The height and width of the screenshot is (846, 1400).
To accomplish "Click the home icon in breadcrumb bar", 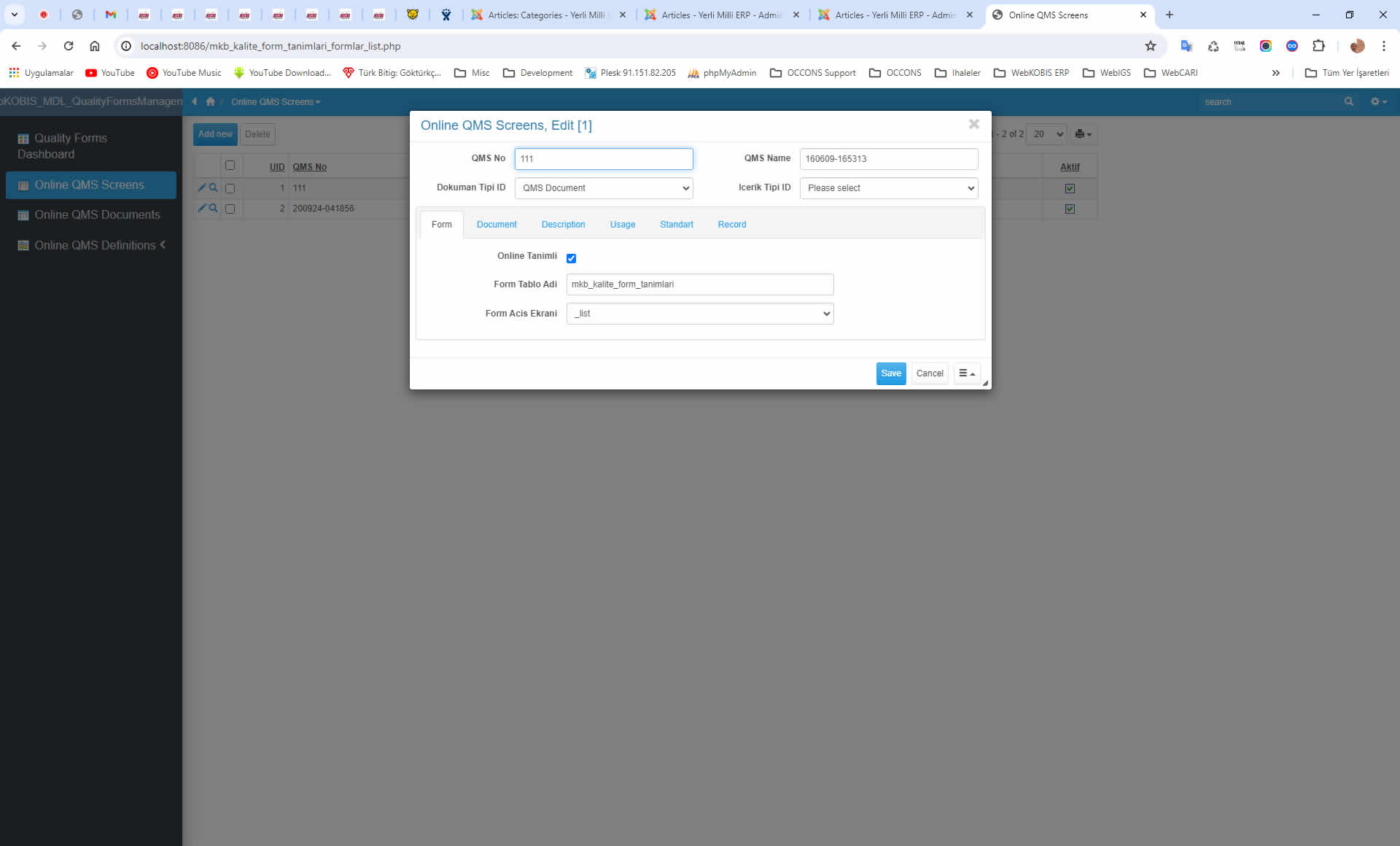I will (211, 101).
